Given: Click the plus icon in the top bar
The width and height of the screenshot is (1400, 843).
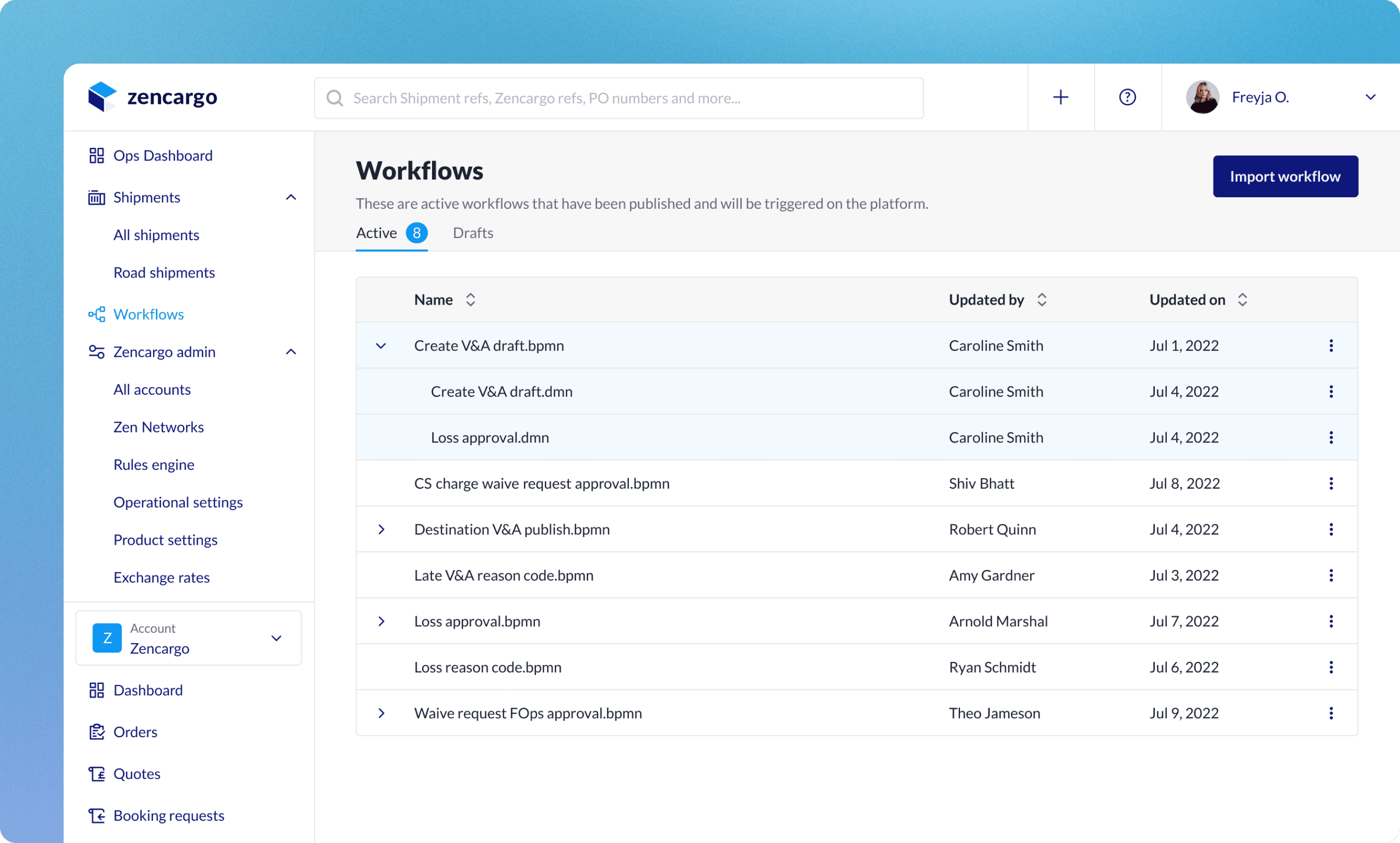Looking at the screenshot, I should pyautogui.click(x=1060, y=97).
